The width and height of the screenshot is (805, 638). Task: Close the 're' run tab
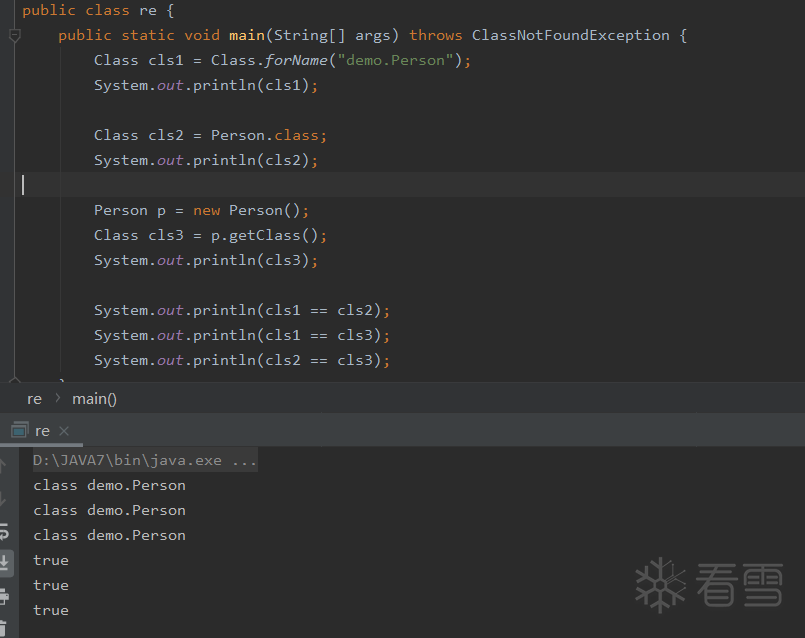click(65, 431)
